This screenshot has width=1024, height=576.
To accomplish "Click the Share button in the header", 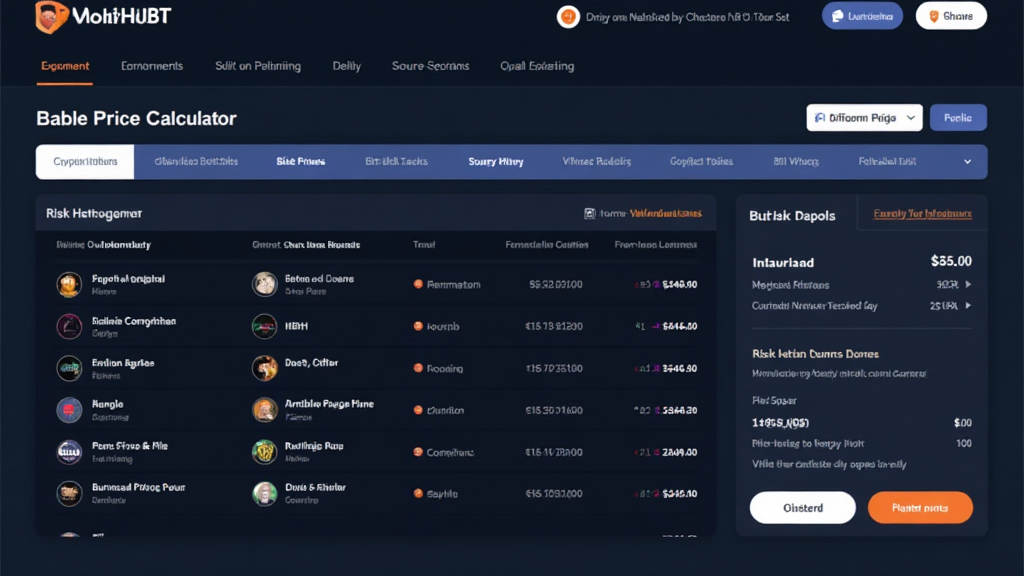I will coord(951,16).
